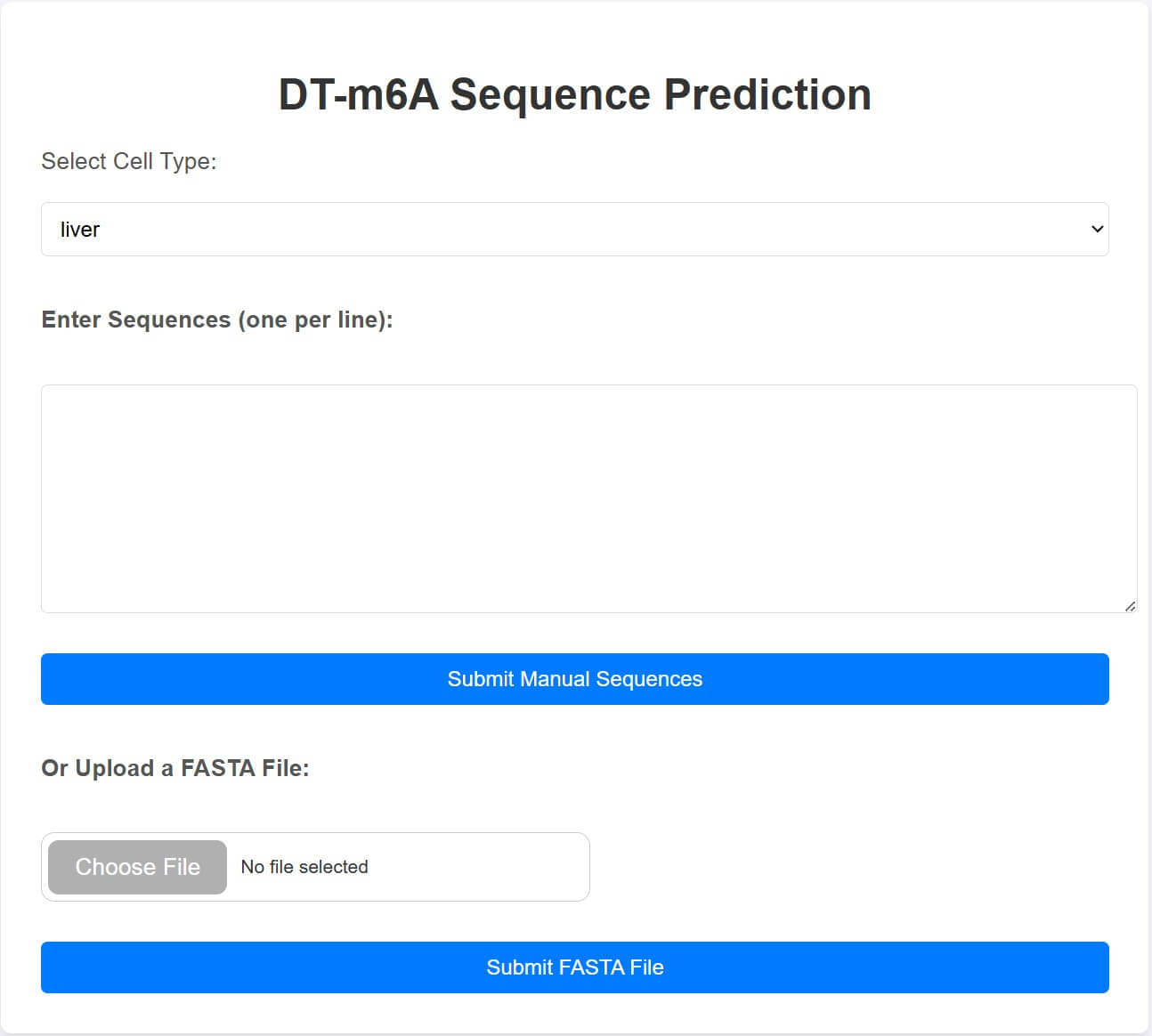Click the 'Enter Sequences (one per line):' label

pyautogui.click(x=217, y=320)
